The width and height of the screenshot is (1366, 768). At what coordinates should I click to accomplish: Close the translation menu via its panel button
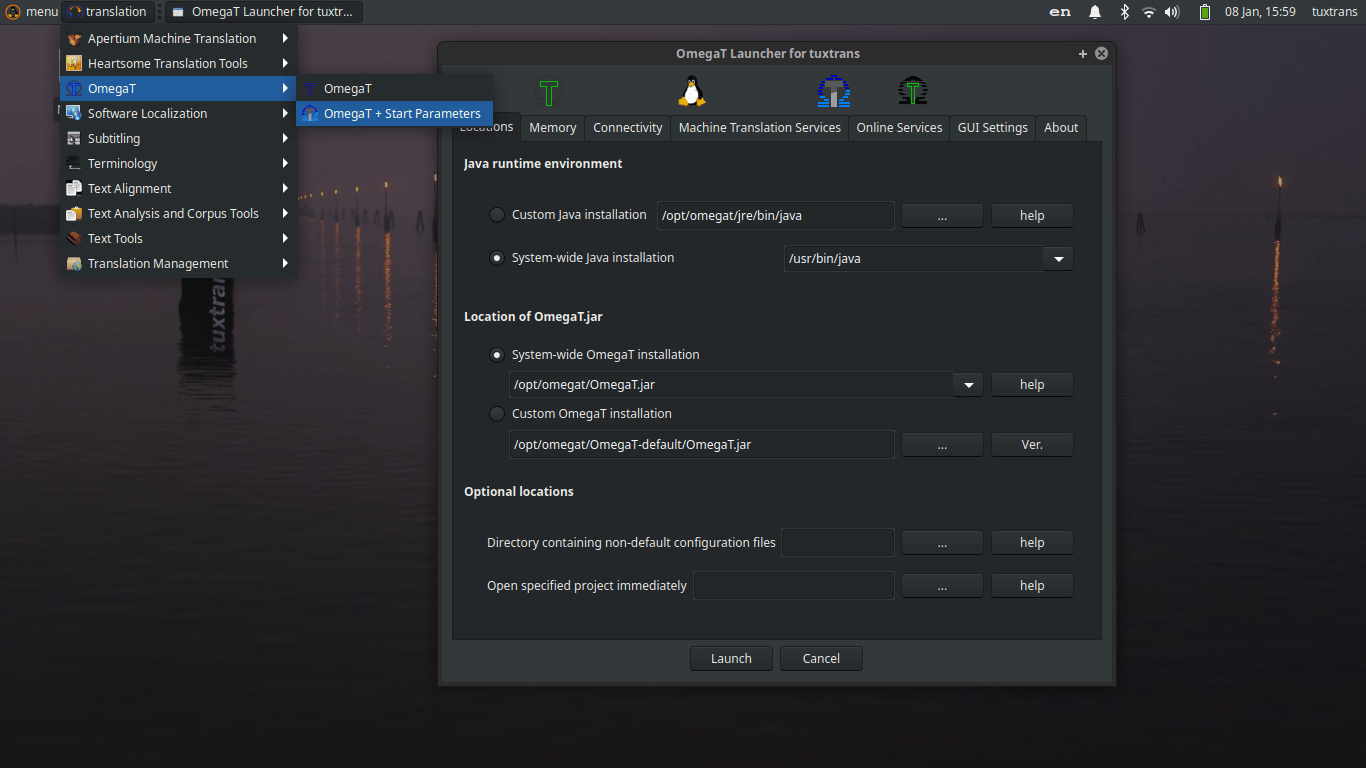coord(108,12)
